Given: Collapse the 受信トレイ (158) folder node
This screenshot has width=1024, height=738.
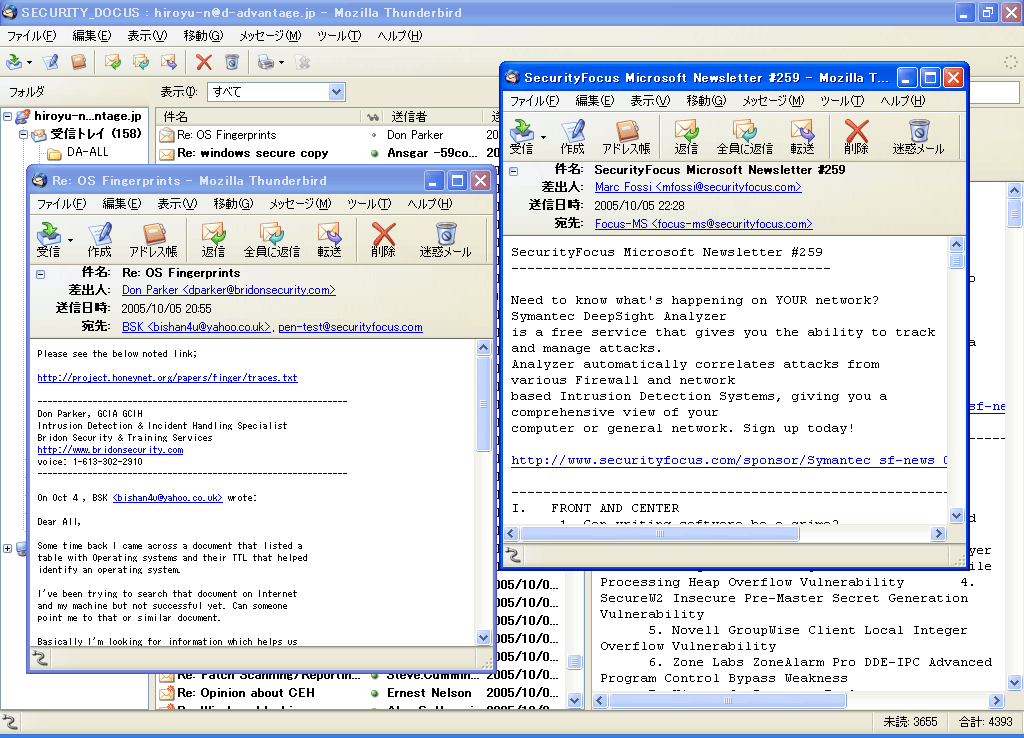Looking at the screenshot, I should coord(23,135).
